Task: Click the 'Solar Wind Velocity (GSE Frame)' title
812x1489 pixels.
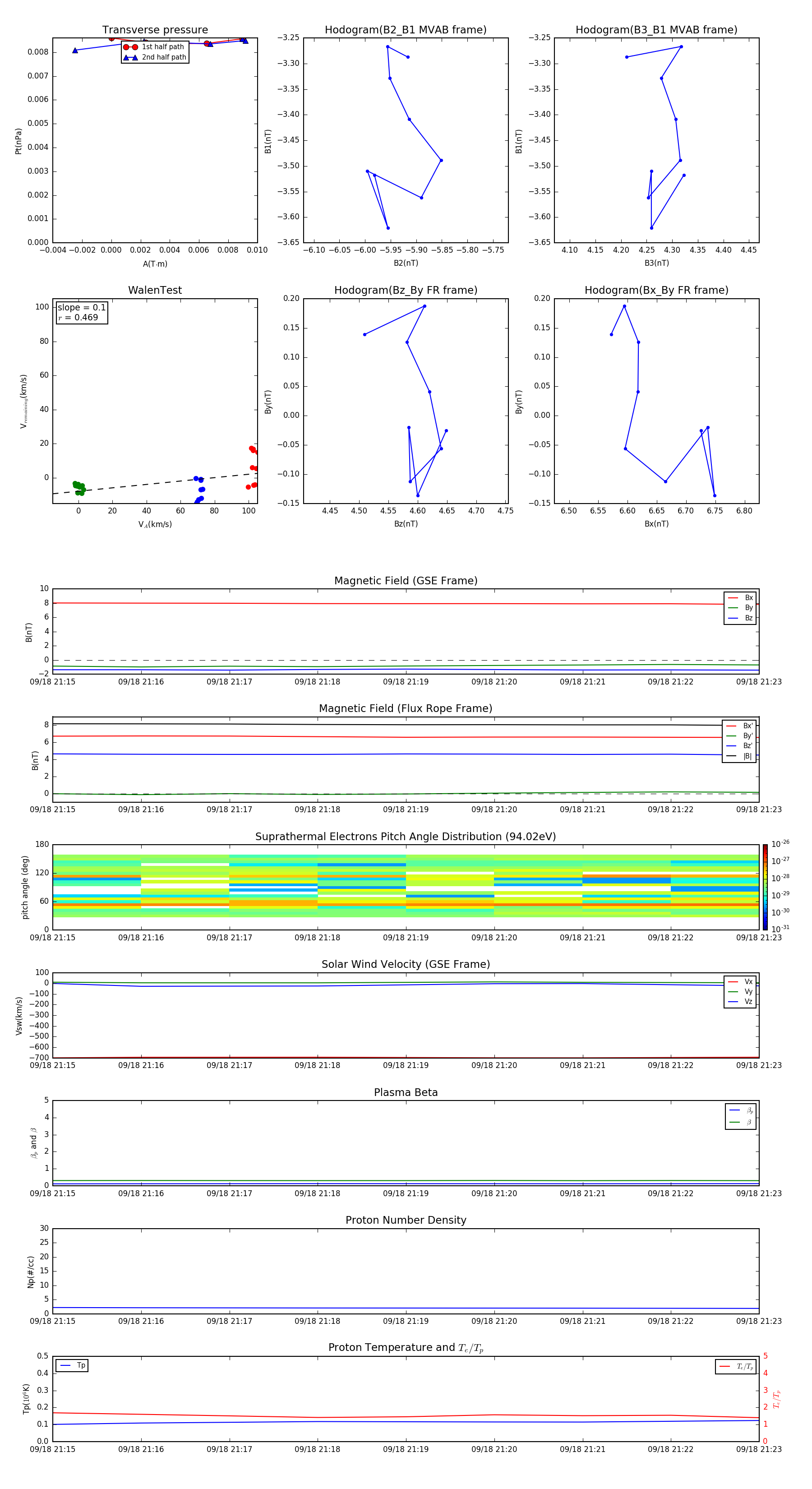Action: point(406,964)
